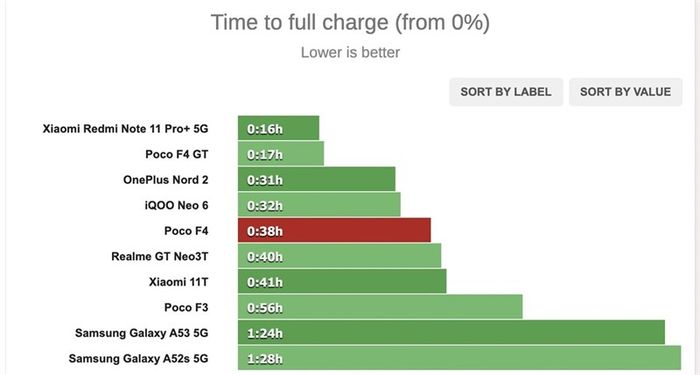The image size is (700, 375).
Task: Click the Realme GT Neo3T label
Action: tap(160, 256)
